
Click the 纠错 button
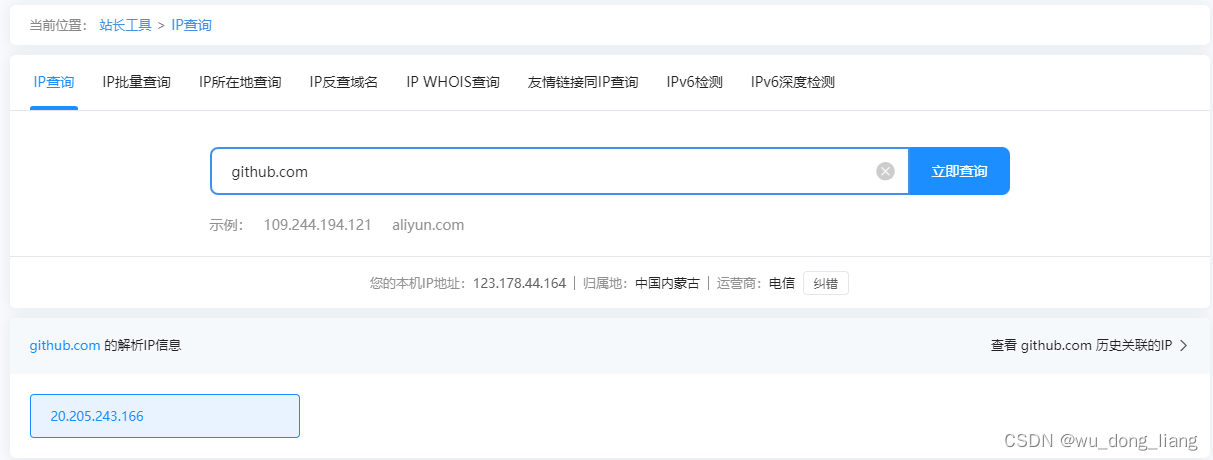pyautogui.click(x=826, y=283)
